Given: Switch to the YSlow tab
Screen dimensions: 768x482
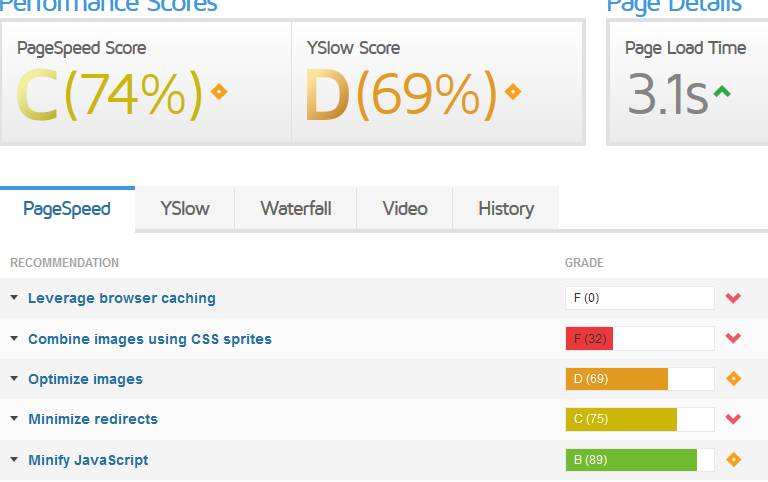Looking at the screenshot, I should (x=185, y=209).
